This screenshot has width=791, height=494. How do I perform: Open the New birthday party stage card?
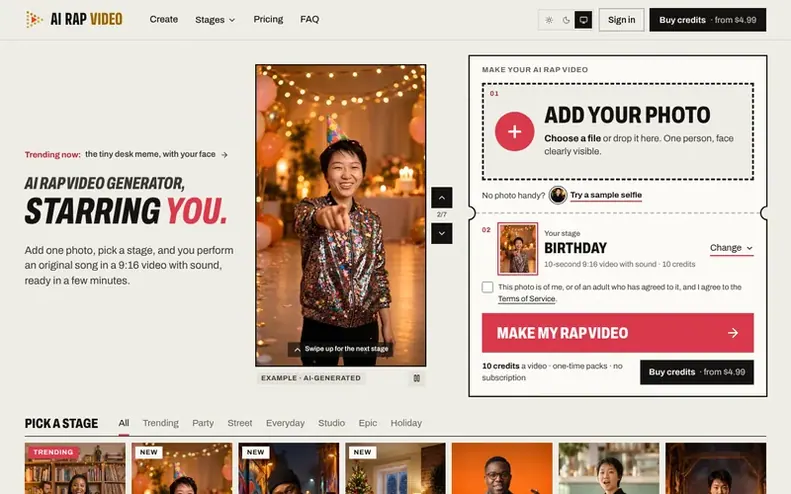(x=182, y=468)
